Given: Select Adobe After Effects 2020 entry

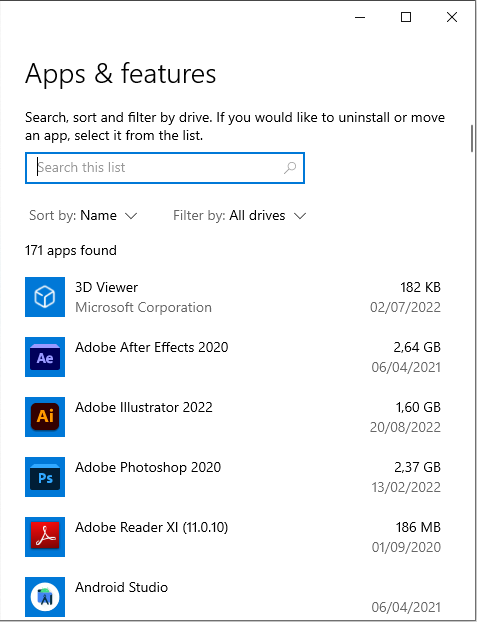Looking at the screenshot, I should 233,357.
